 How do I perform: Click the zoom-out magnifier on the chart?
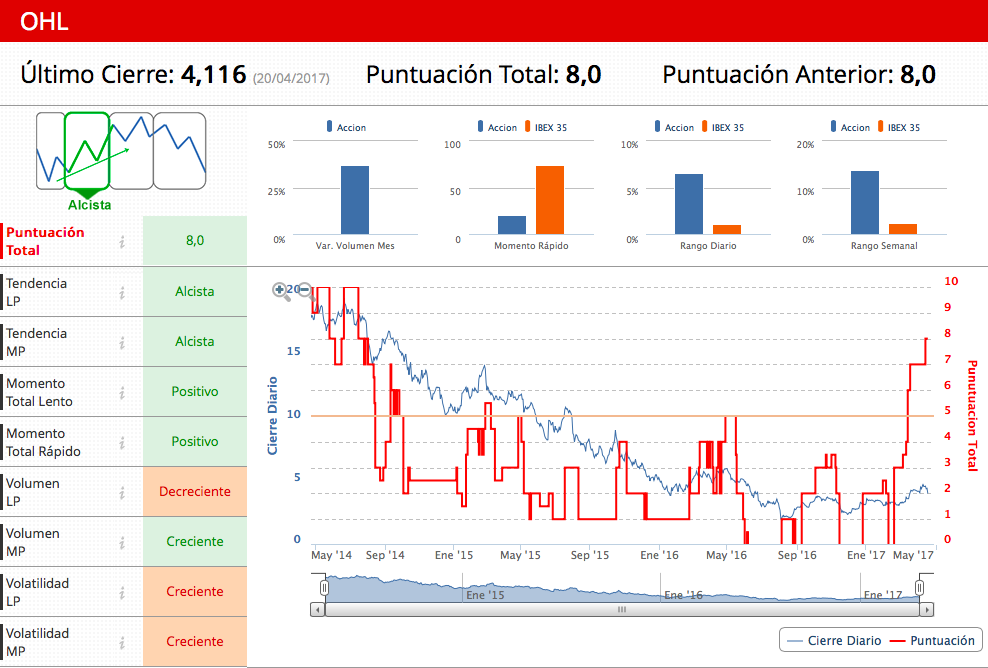306,291
